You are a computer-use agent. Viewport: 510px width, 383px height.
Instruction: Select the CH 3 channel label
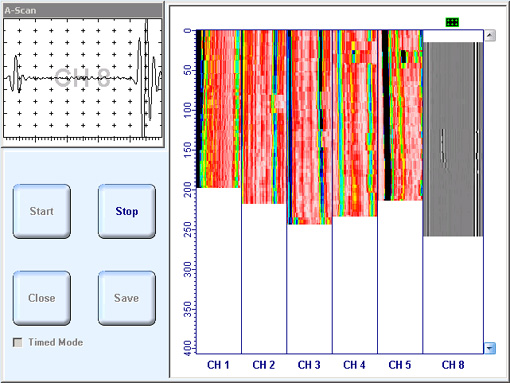tap(309, 365)
